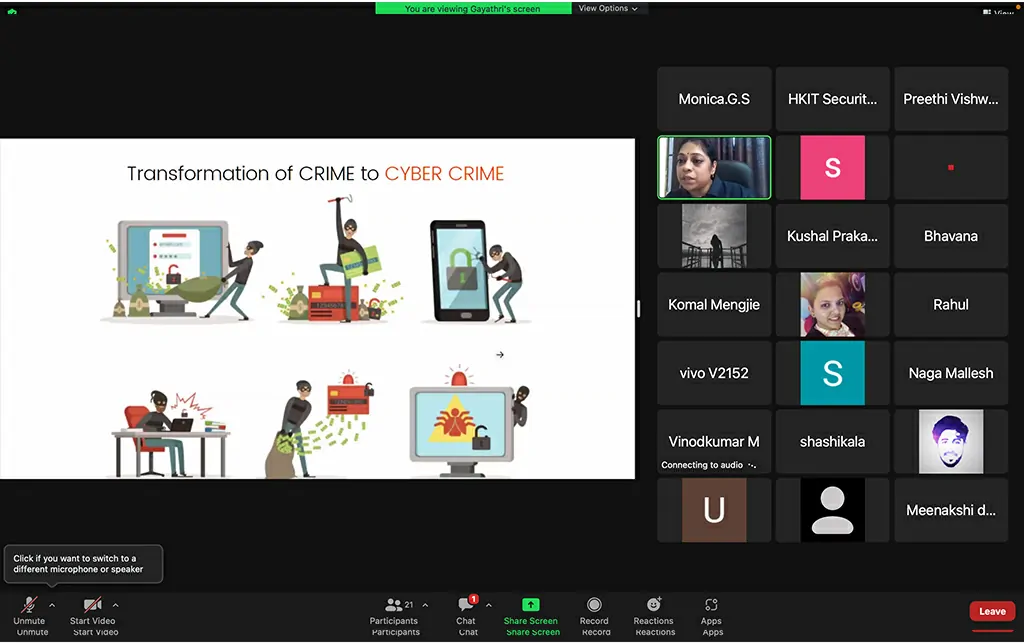Select Naga Mallesh participant tile
1024x643 pixels.
(x=951, y=373)
